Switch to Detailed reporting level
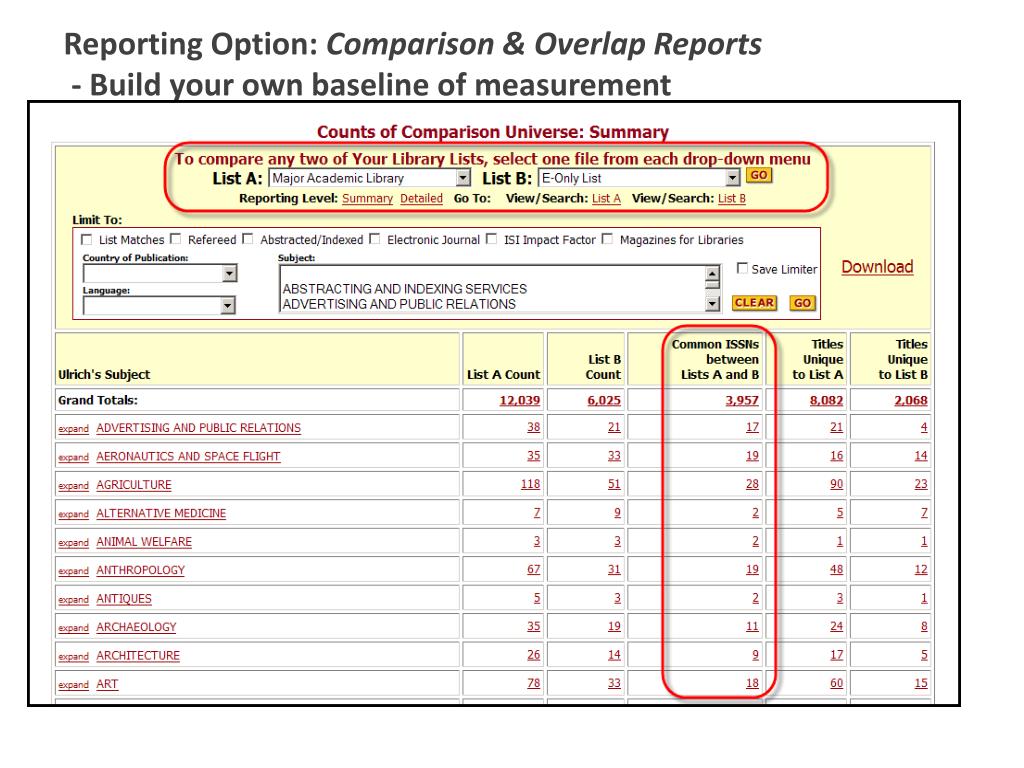 [x=421, y=198]
